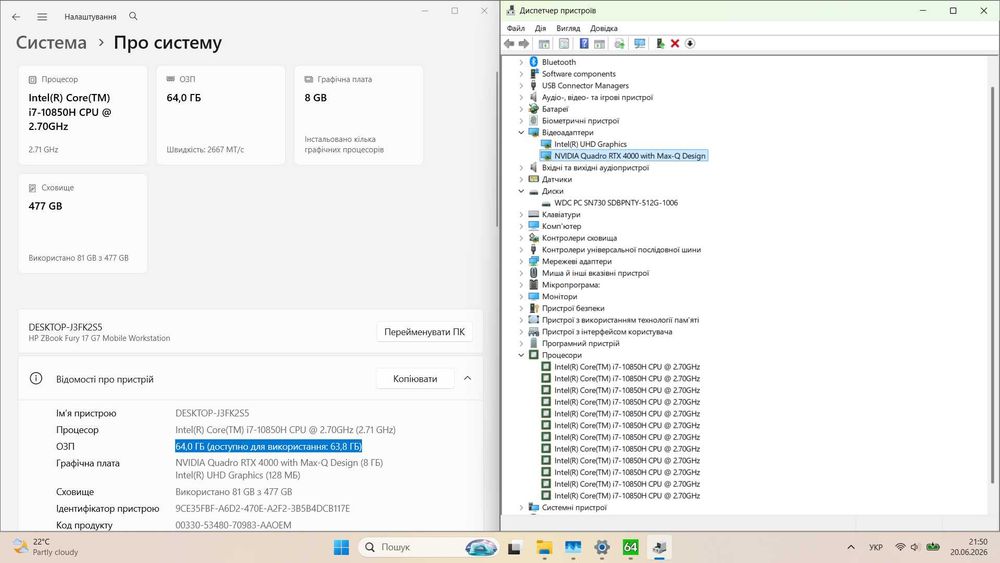Viewport: 1000px width, 563px height.
Task: Expand the Bluetooth node
Action: 521,62
